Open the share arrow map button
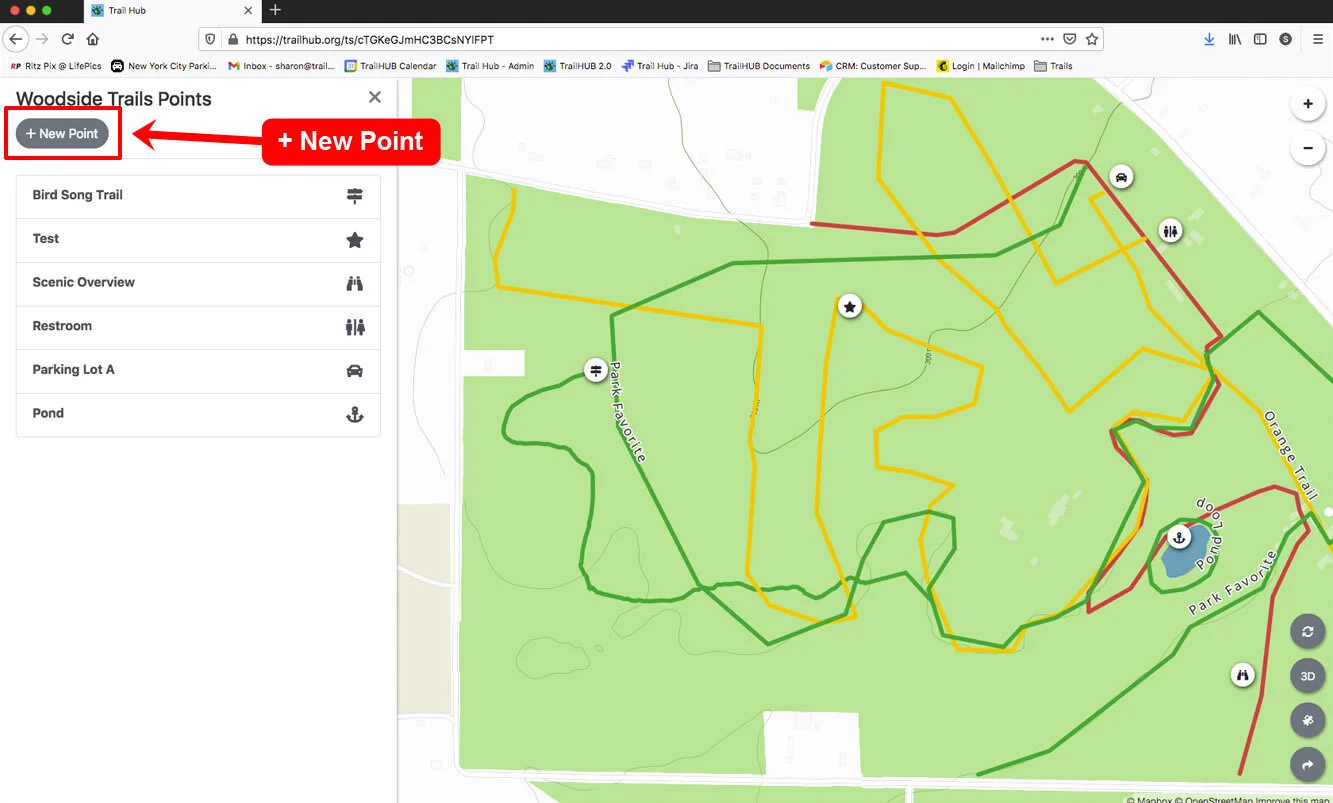 coord(1307,765)
